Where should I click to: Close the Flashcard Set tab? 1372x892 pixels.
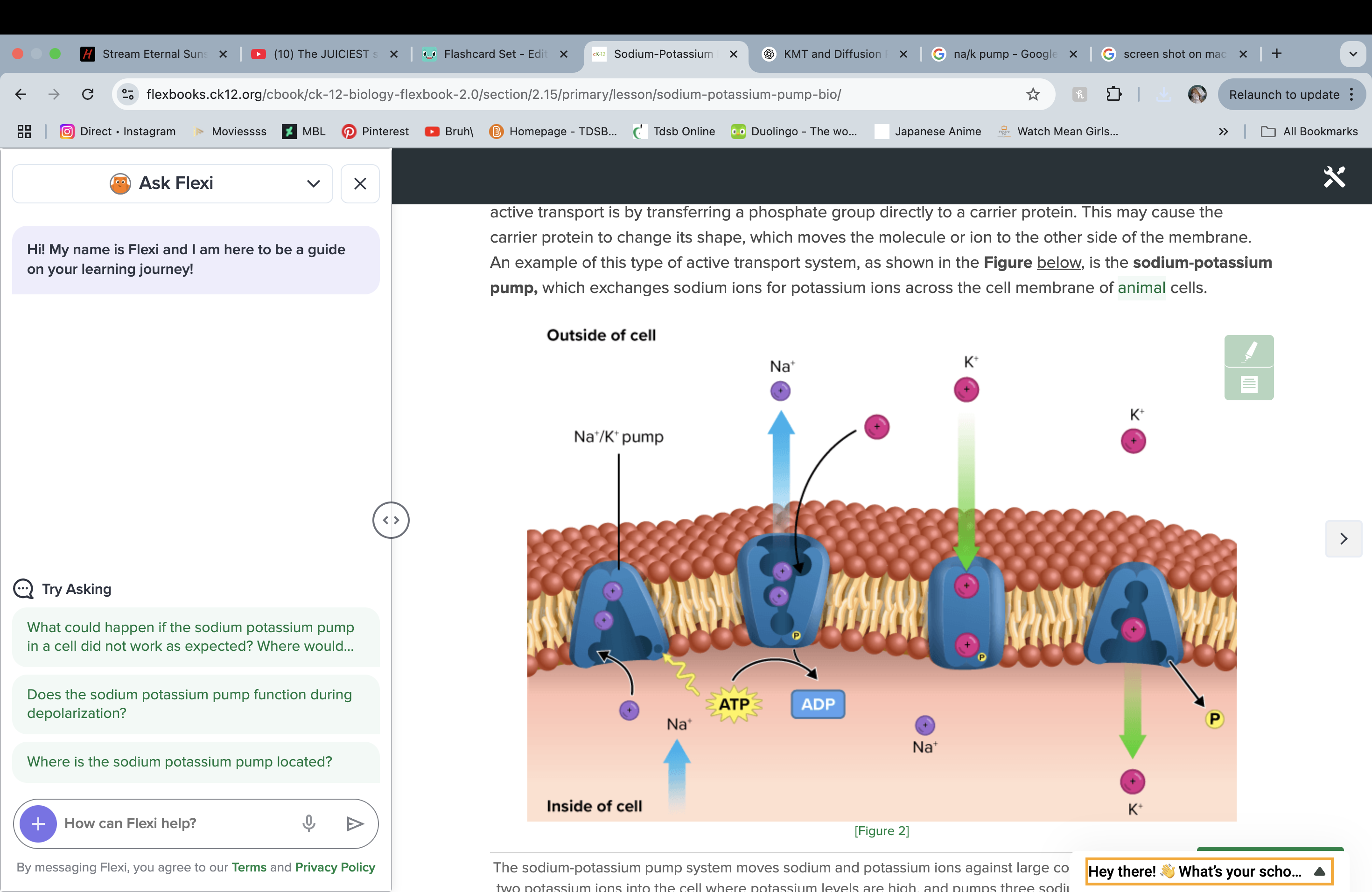tap(564, 54)
